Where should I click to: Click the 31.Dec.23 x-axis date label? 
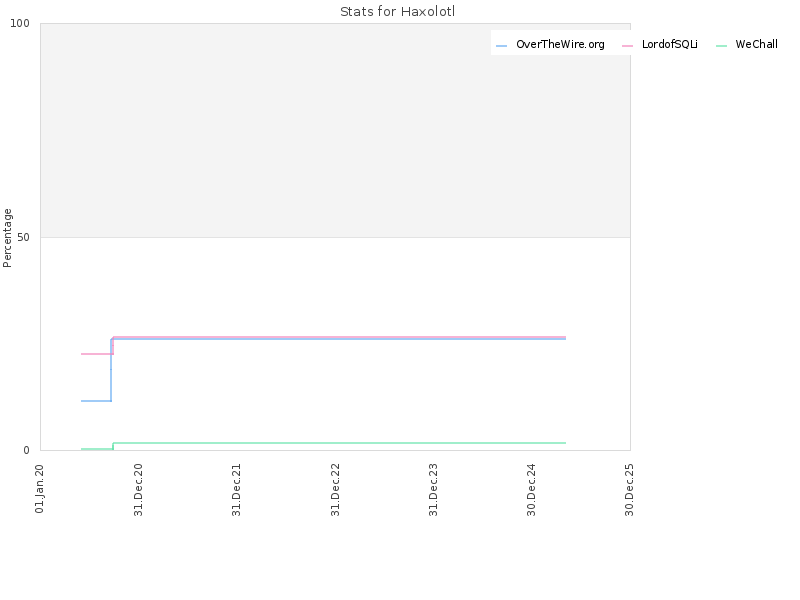433,490
